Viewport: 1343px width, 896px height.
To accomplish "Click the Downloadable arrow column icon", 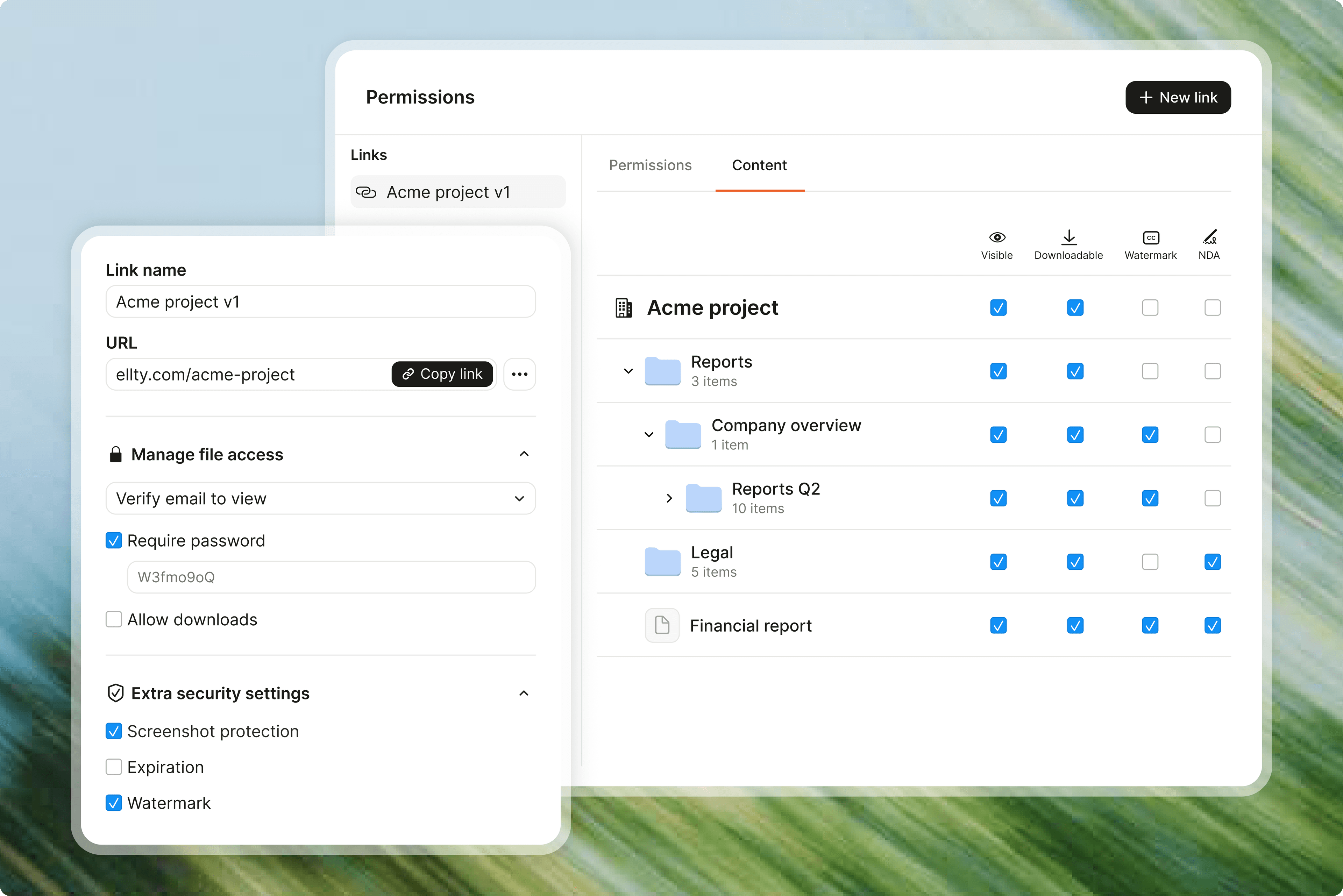I will point(1069,237).
